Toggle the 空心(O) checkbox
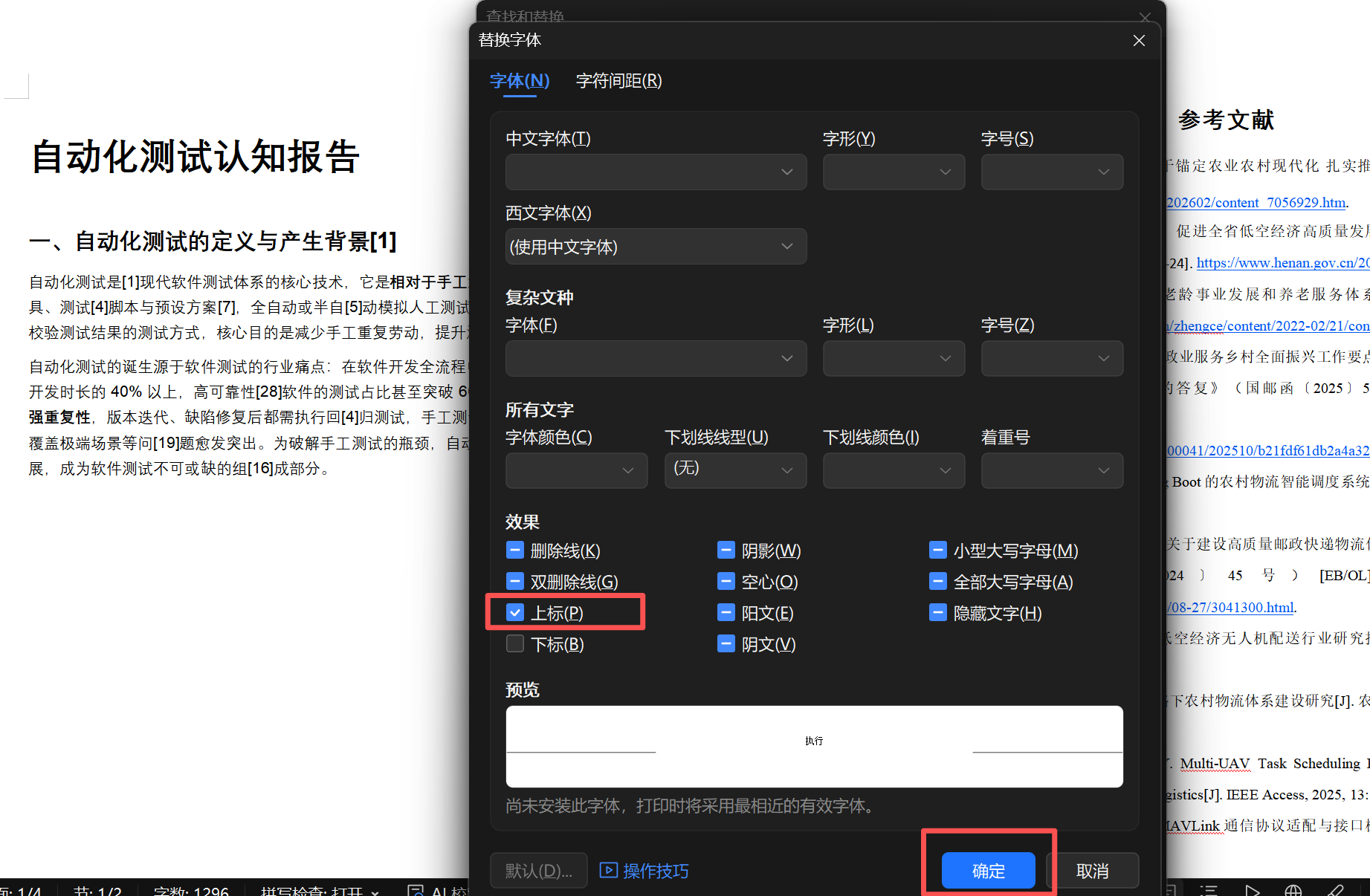Image resolution: width=1370 pixels, height=896 pixels. pos(726,581)
